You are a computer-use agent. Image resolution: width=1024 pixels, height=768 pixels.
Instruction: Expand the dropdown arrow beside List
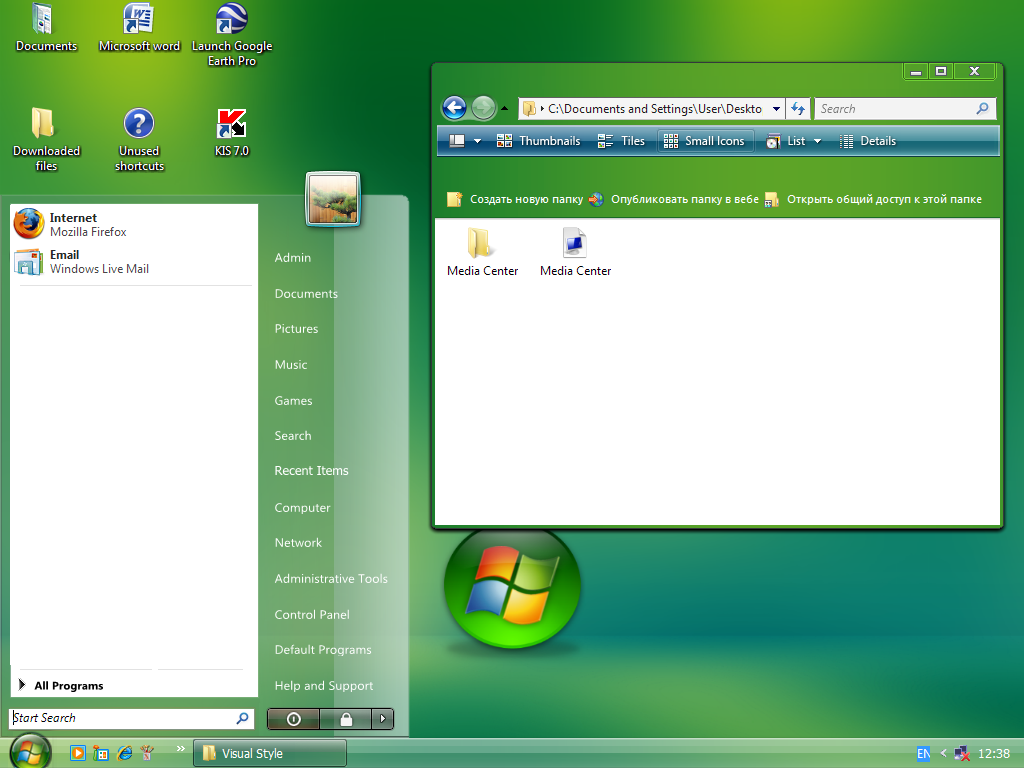pos(817,141)
